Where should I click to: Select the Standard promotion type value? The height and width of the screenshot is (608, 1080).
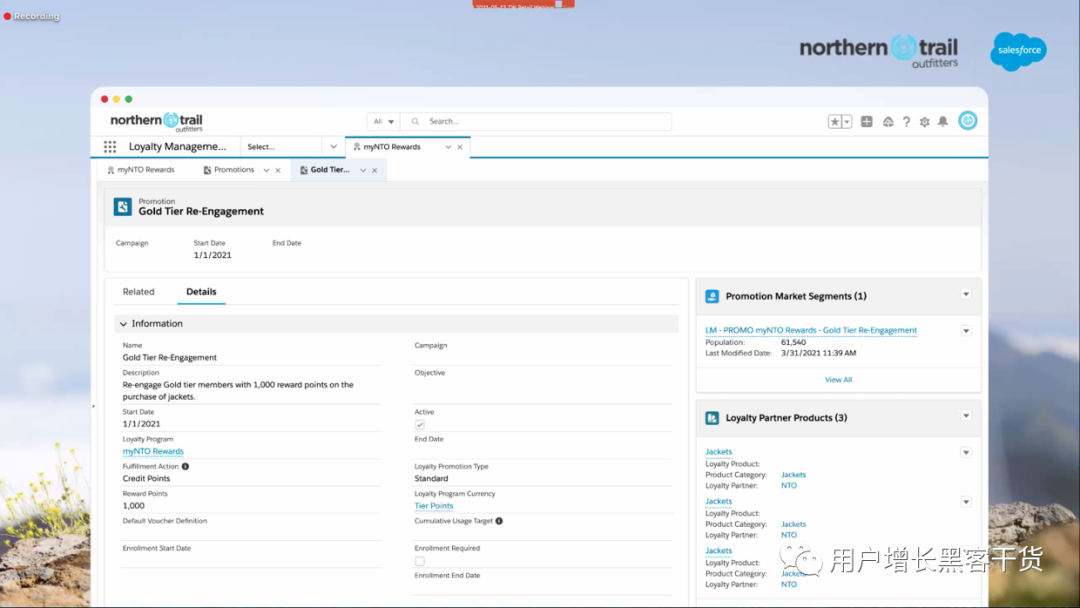pos(431,479)
